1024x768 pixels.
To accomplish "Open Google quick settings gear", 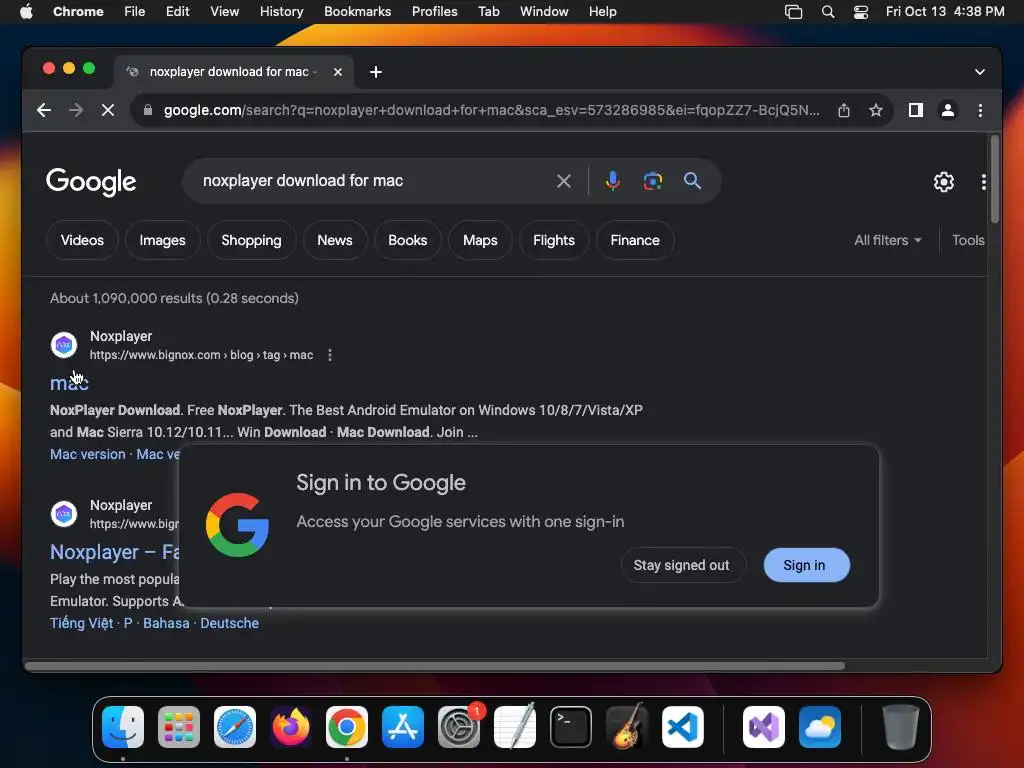I will (944, 182).
